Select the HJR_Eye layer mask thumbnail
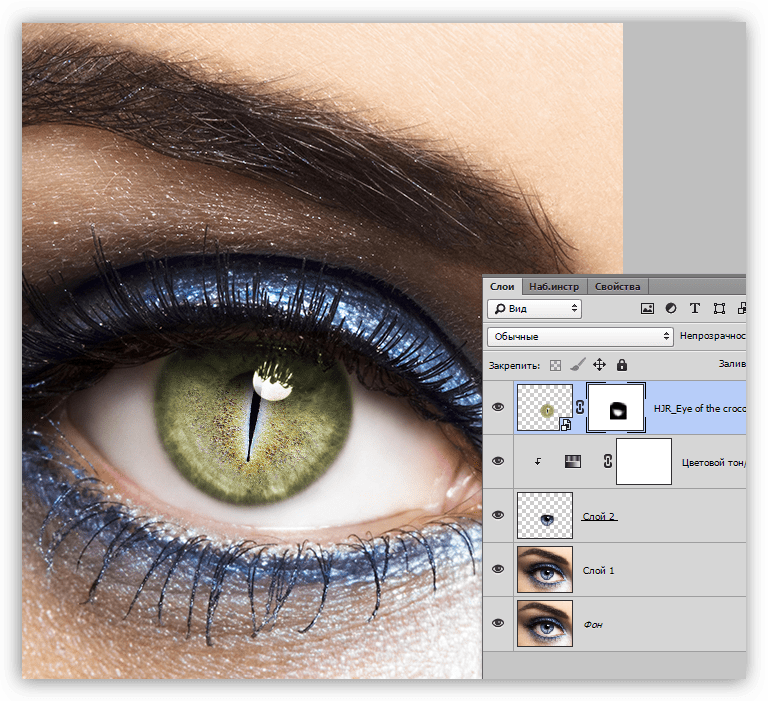 [x=616, y=408]
